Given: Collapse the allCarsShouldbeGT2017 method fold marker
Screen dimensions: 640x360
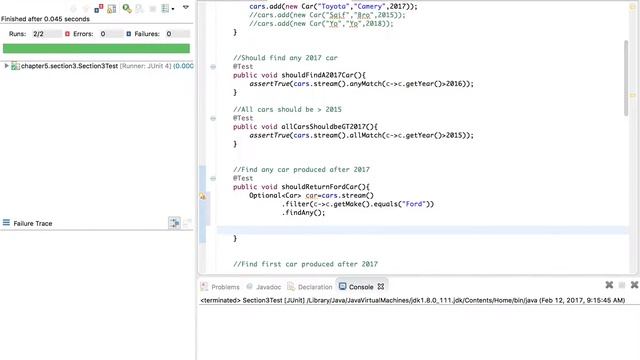Looking at the screenshot, I should [x=213, y=118].
